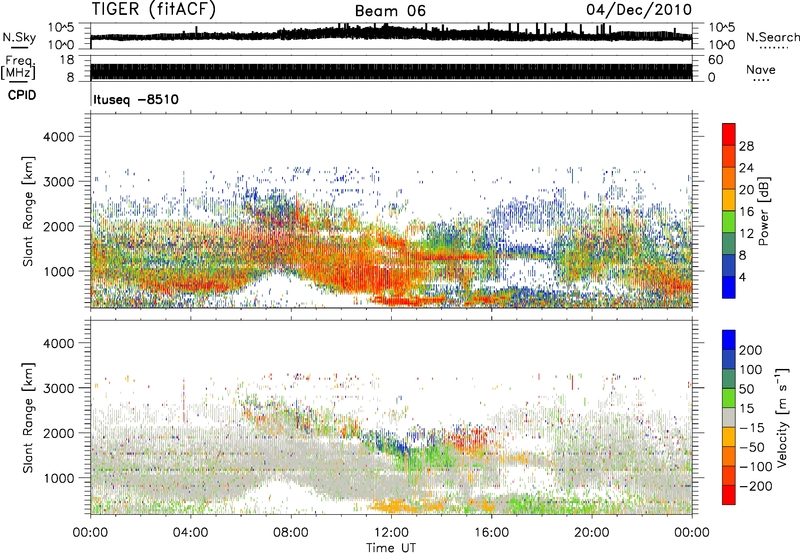Click the 'Freq. [MHz]' axis label
800x554 pixels.
point(19,67)
